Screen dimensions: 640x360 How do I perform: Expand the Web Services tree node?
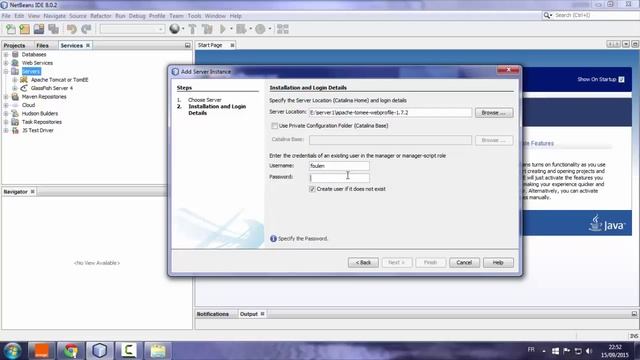pyautogui.click(x=6, y=63)
